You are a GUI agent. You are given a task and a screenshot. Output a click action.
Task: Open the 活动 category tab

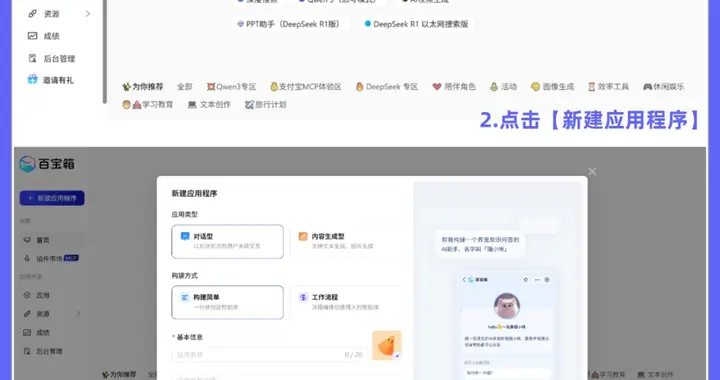coord(503,86)
